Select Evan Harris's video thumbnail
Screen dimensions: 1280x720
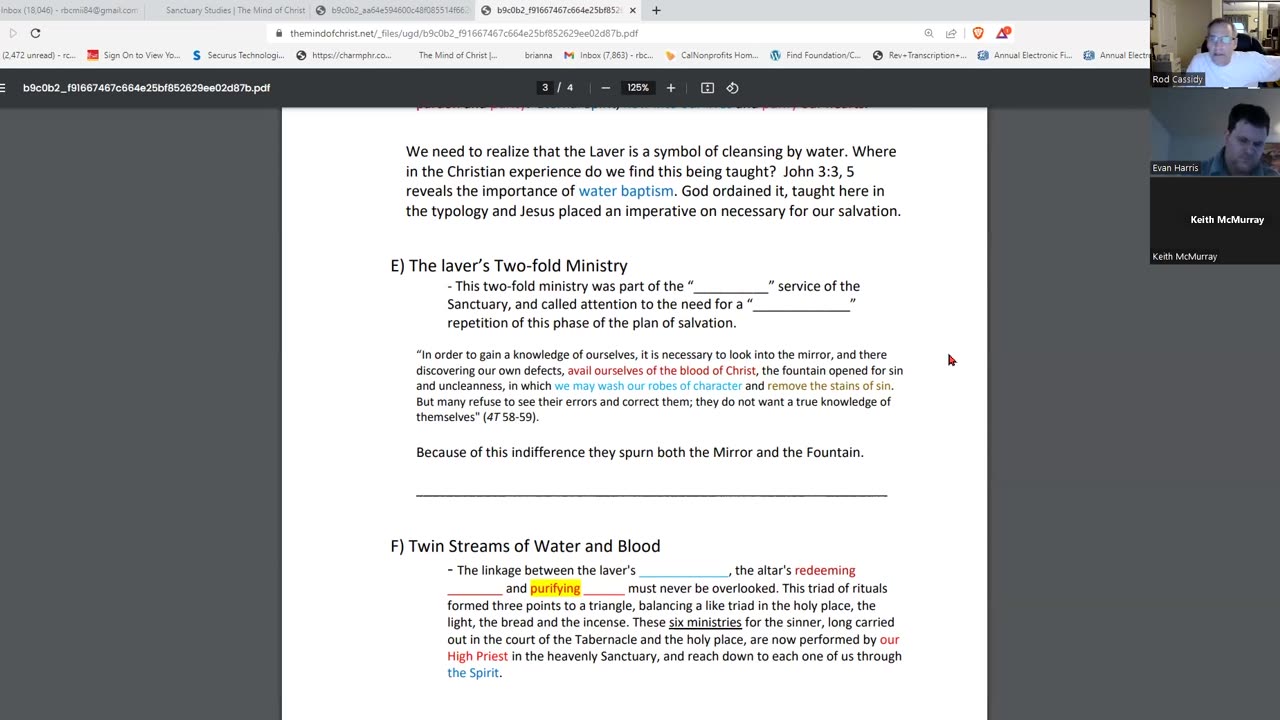[x=1215, y=131]
